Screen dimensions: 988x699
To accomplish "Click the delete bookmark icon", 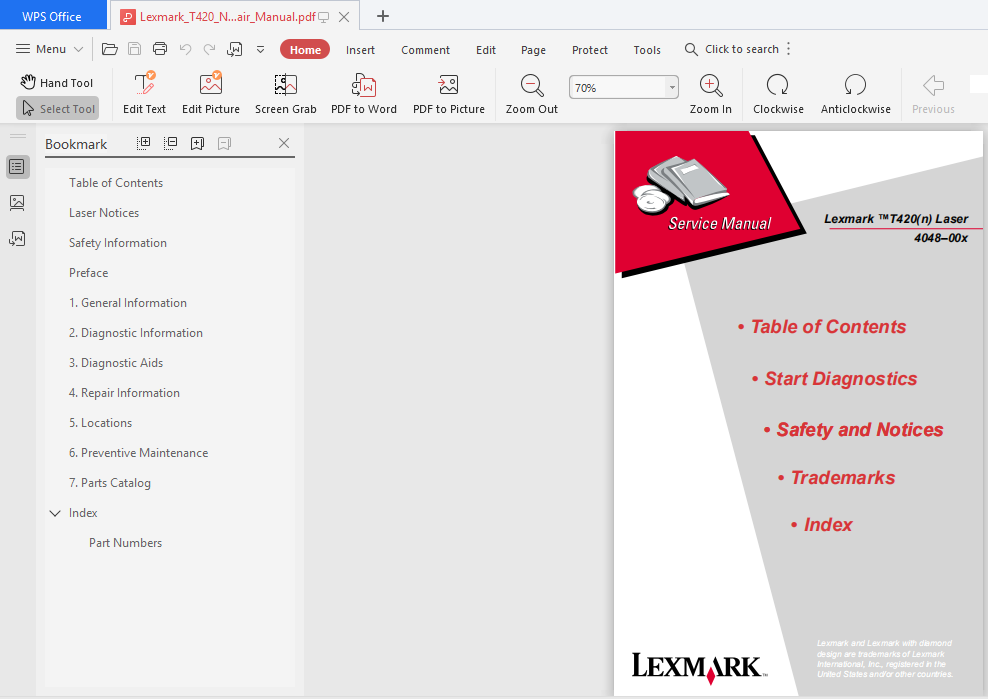I will click(224, 143).
